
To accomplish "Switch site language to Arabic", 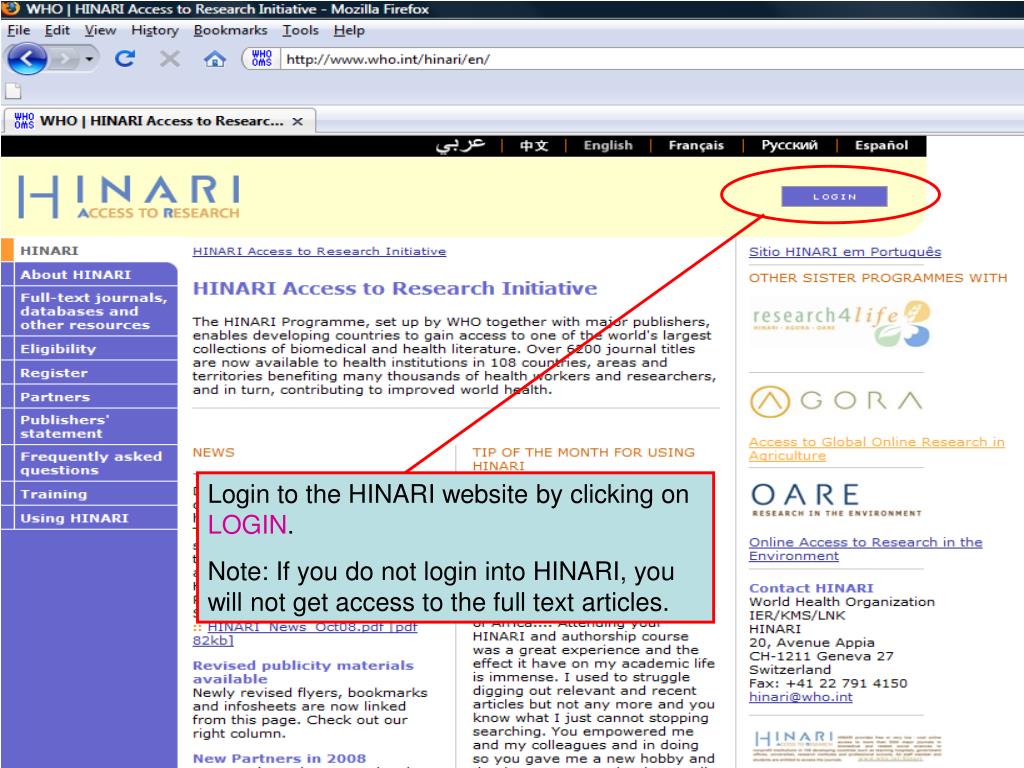I will [460, 145].
